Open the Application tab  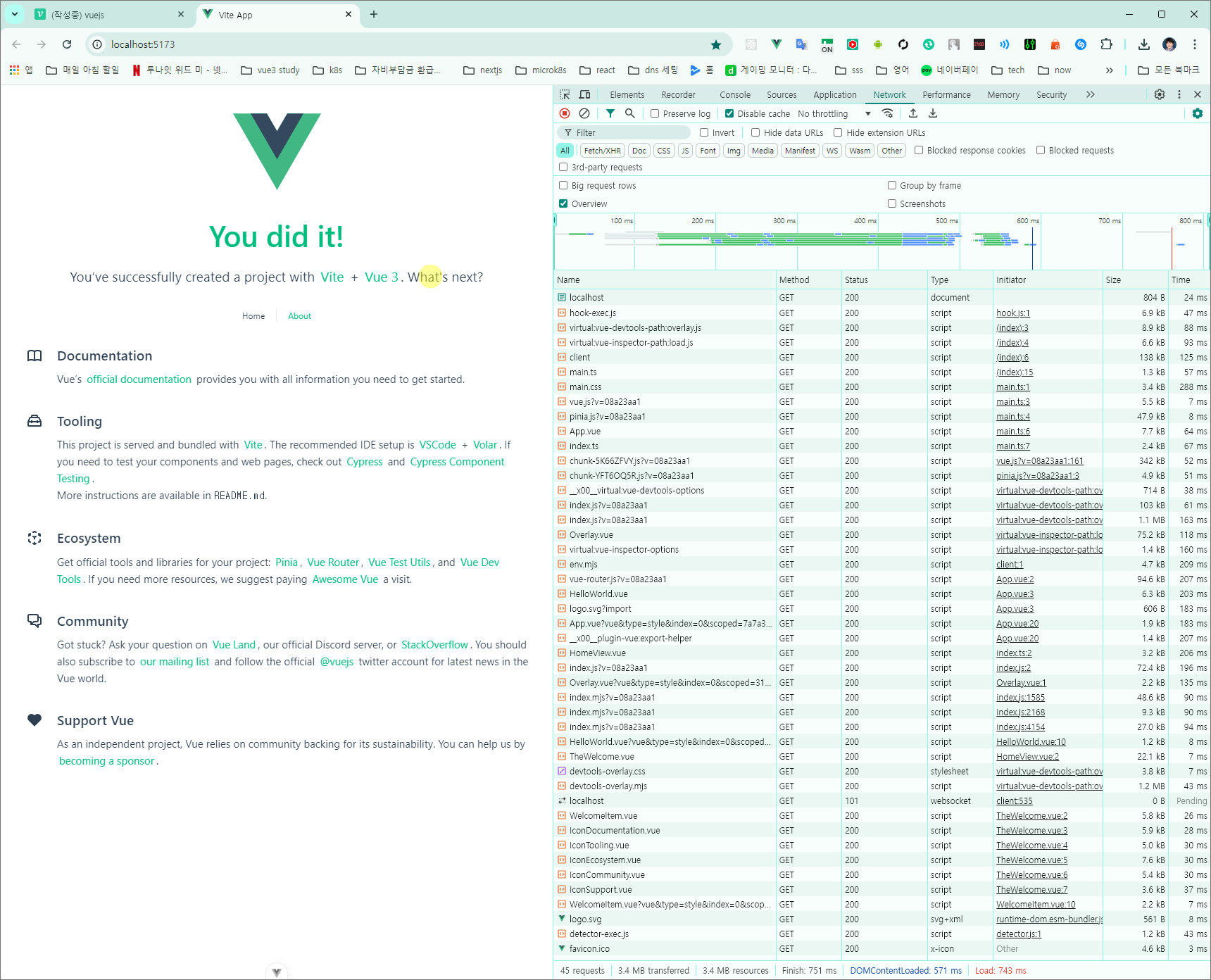point(835,94)
